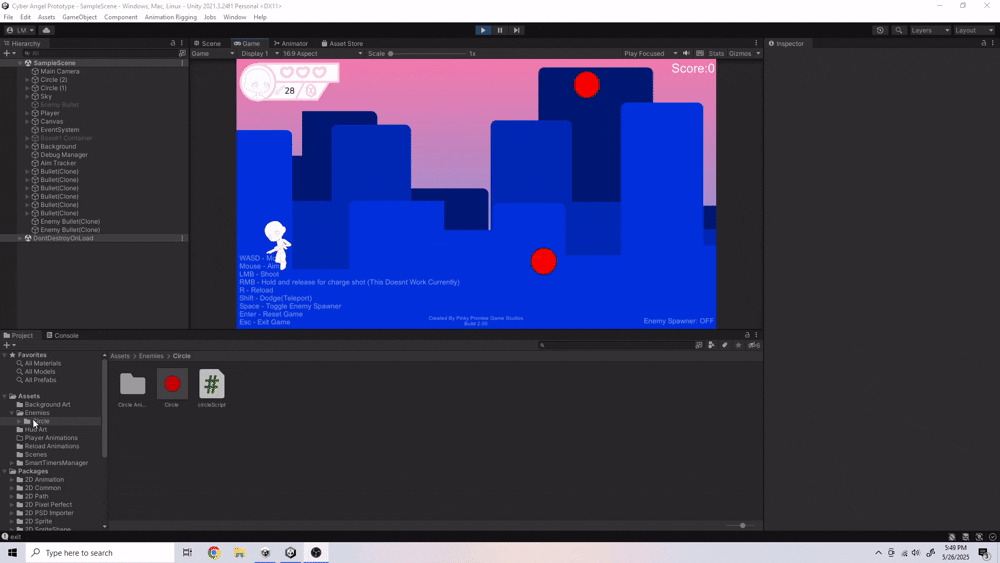Select Debug Manager in Hierarchy
Image resolution: width=1000 pixels, height=563 pixels.
64,154
